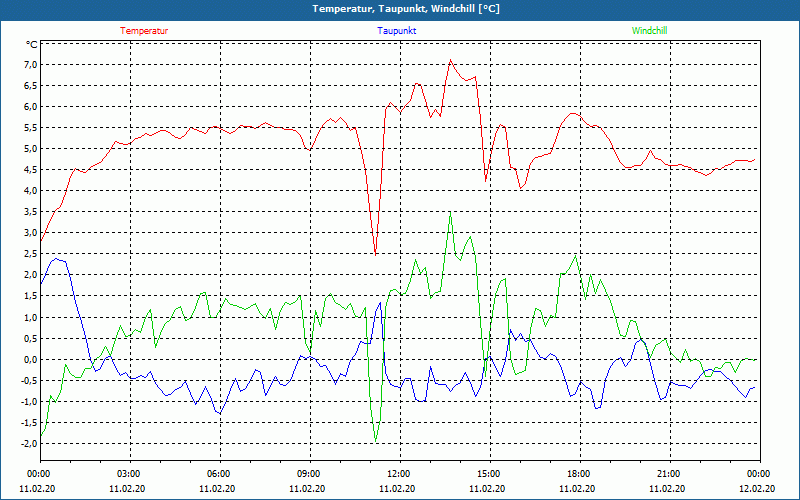Click the -1,5 y-axis value

click(x=29, y=422)
